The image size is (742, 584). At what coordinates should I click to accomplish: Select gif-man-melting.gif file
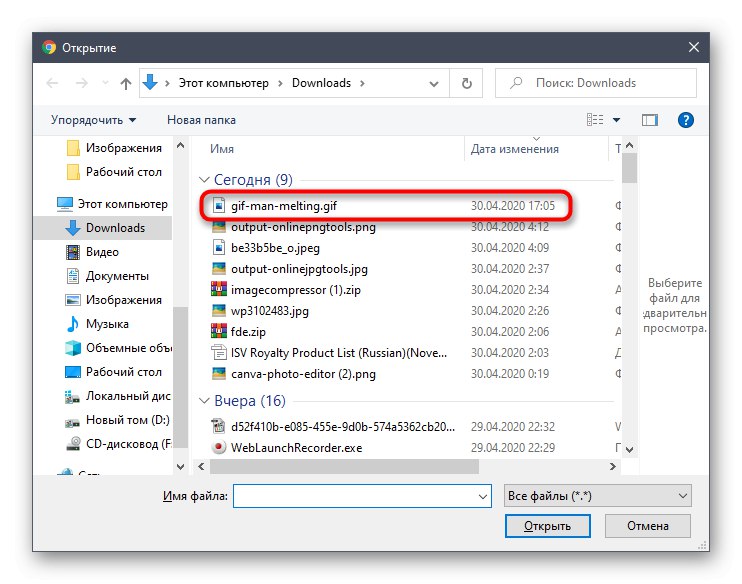tap(284, 206)
